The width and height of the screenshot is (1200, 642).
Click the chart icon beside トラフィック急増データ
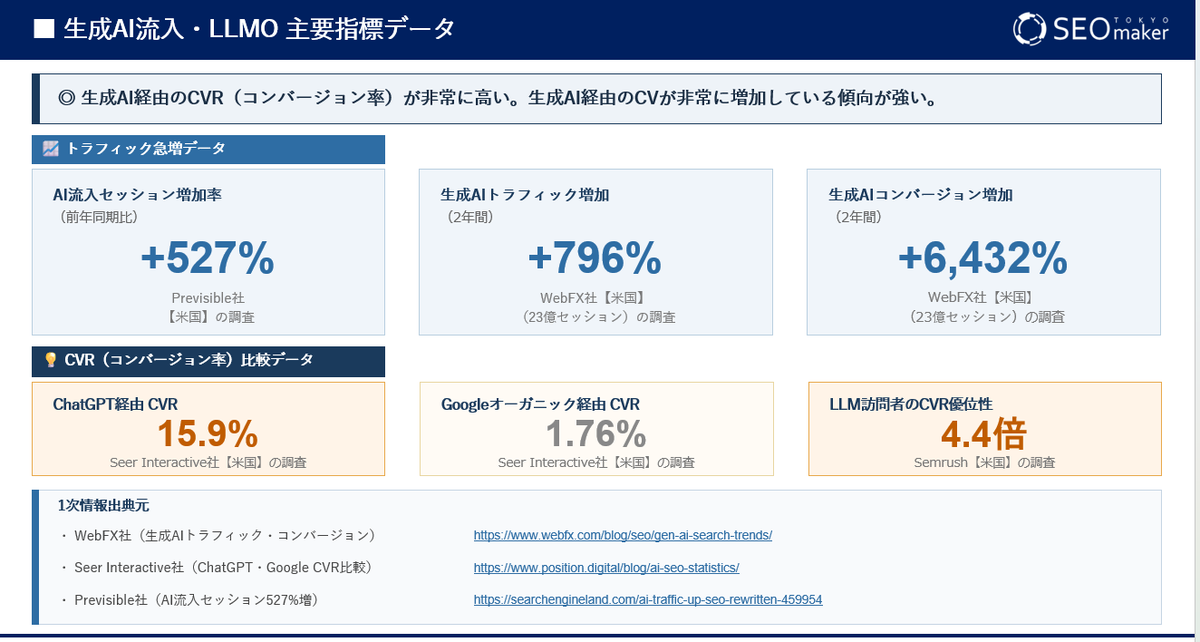tap(50, 150)
